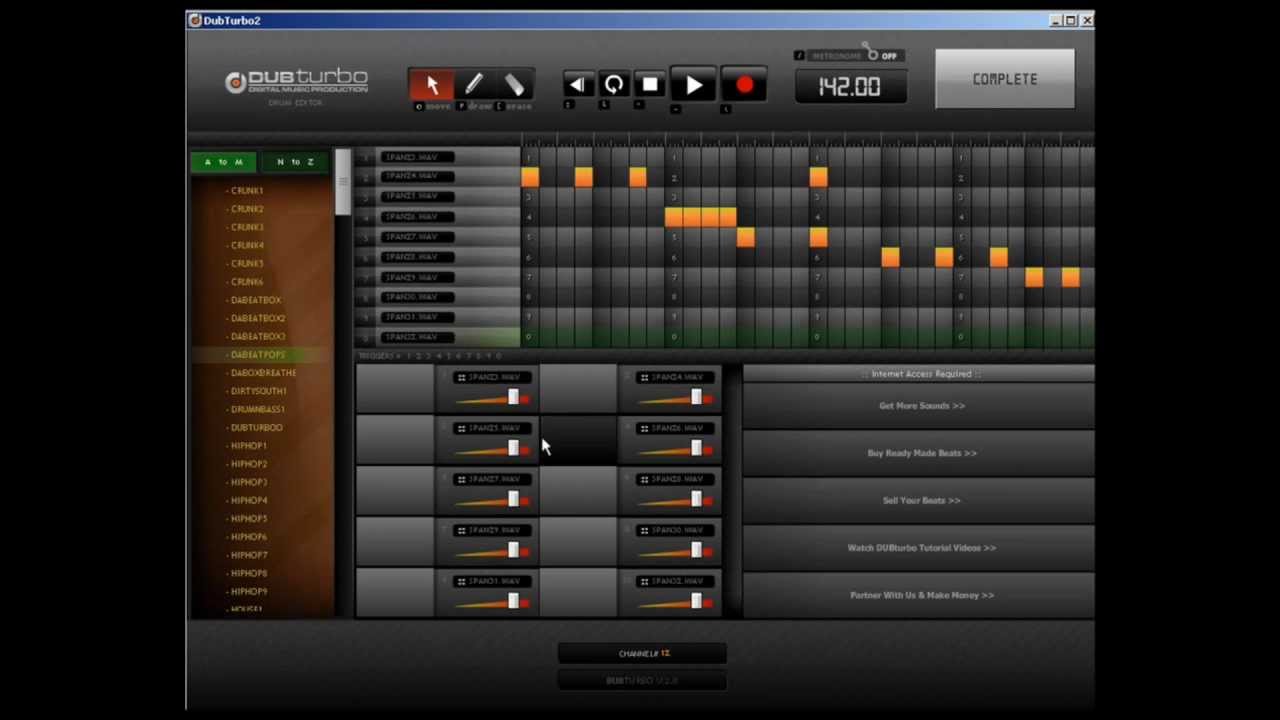The height and width of the screenshot is (720, 1280).
Task: Select HIPHOP7 in the sound list
Action: 248,555
